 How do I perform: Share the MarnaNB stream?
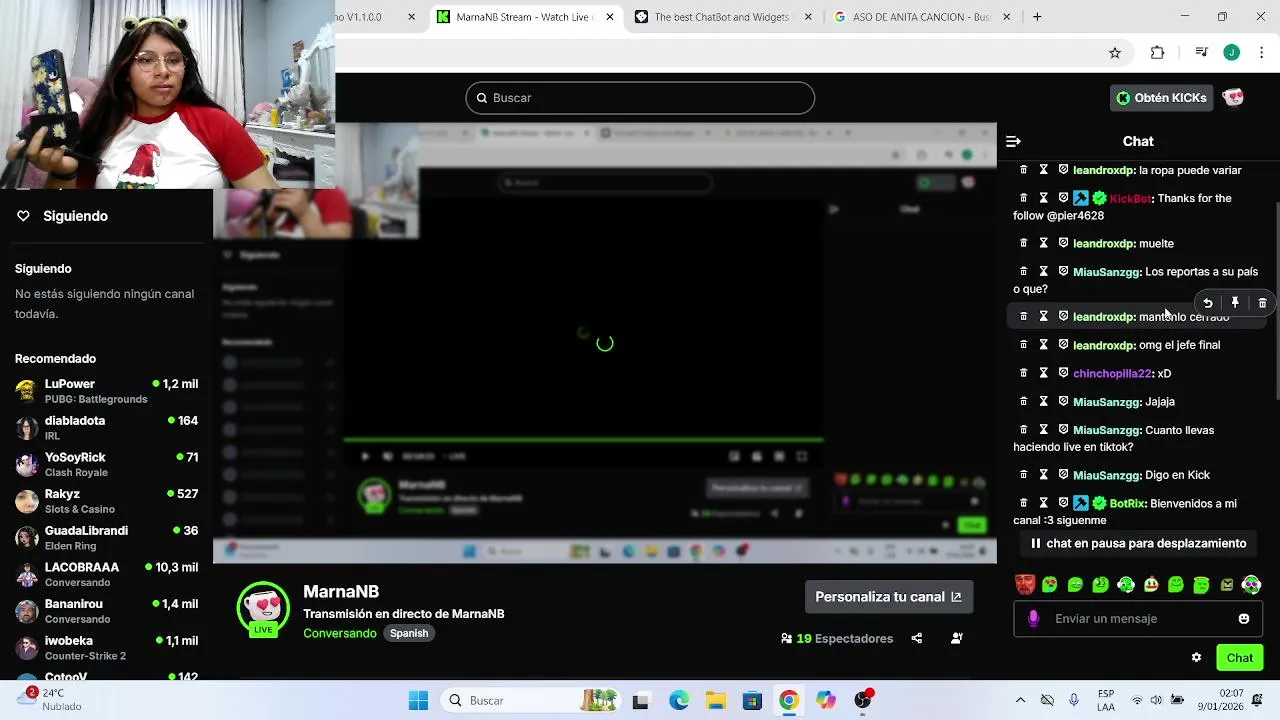click(x=916, y=638)
